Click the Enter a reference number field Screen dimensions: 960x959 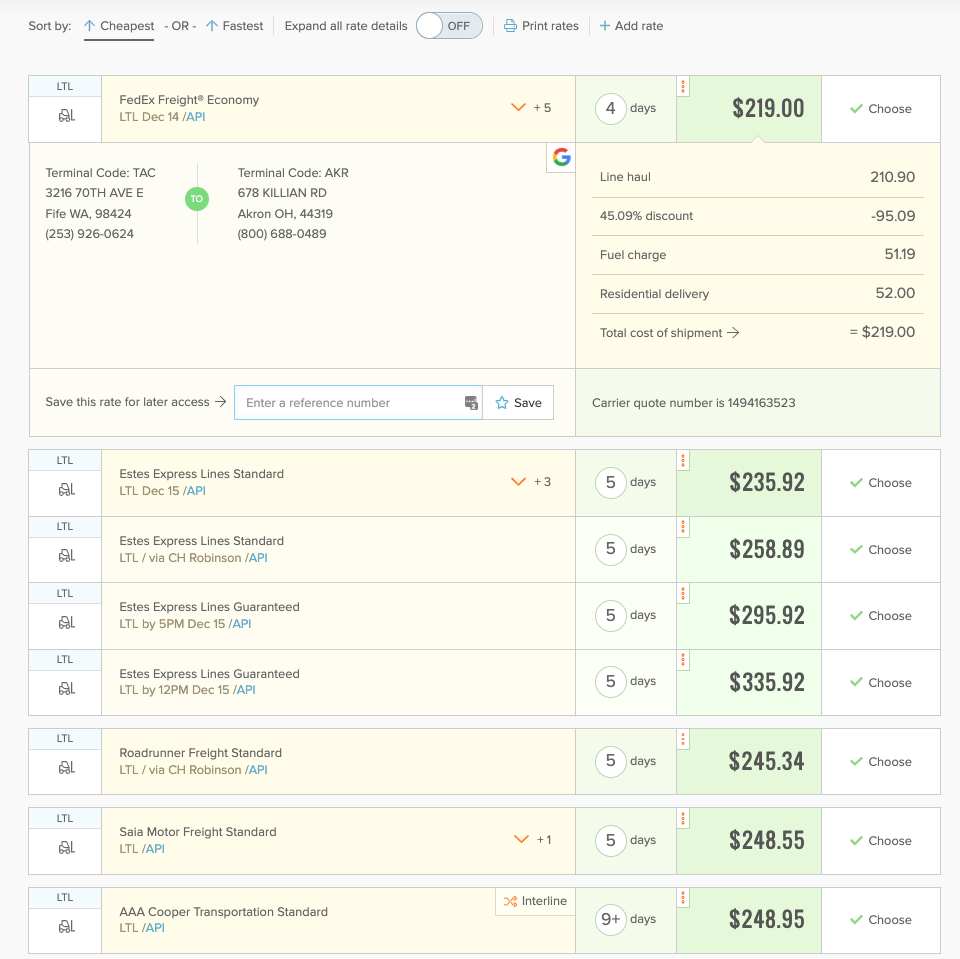pos(350,402)
